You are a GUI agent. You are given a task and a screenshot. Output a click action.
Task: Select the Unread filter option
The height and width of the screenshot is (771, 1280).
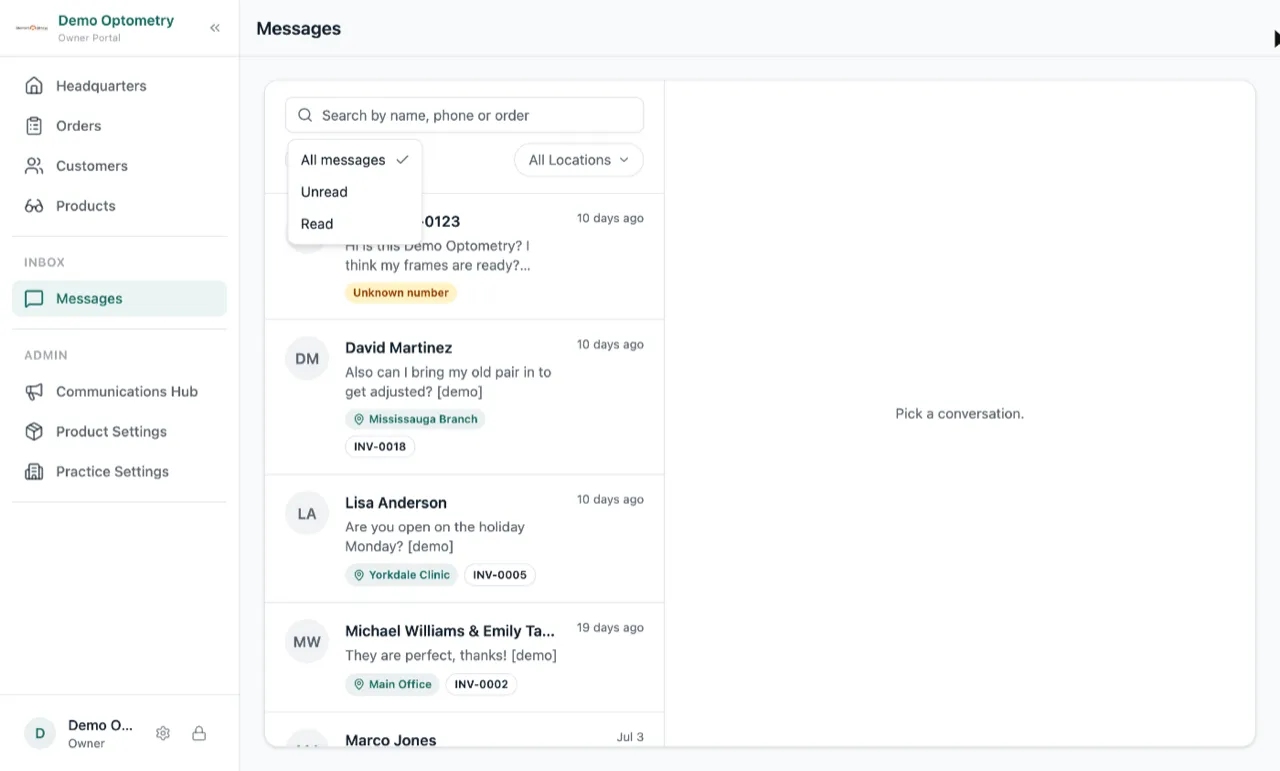(355, 192)
